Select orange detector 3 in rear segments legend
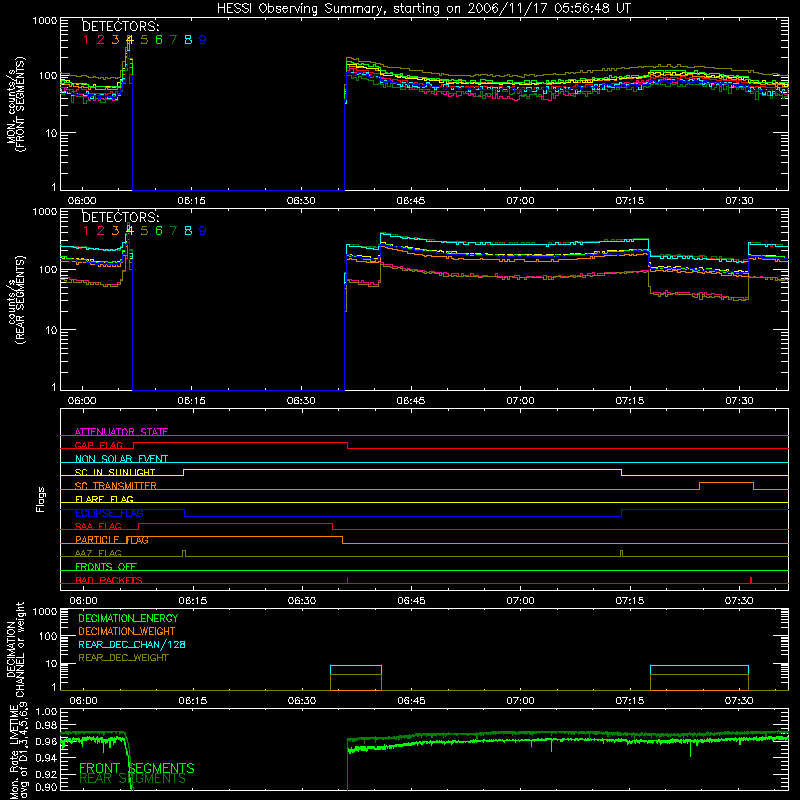Image resolution: width=800 pixels, height=800 pixels. click(115, 231)
